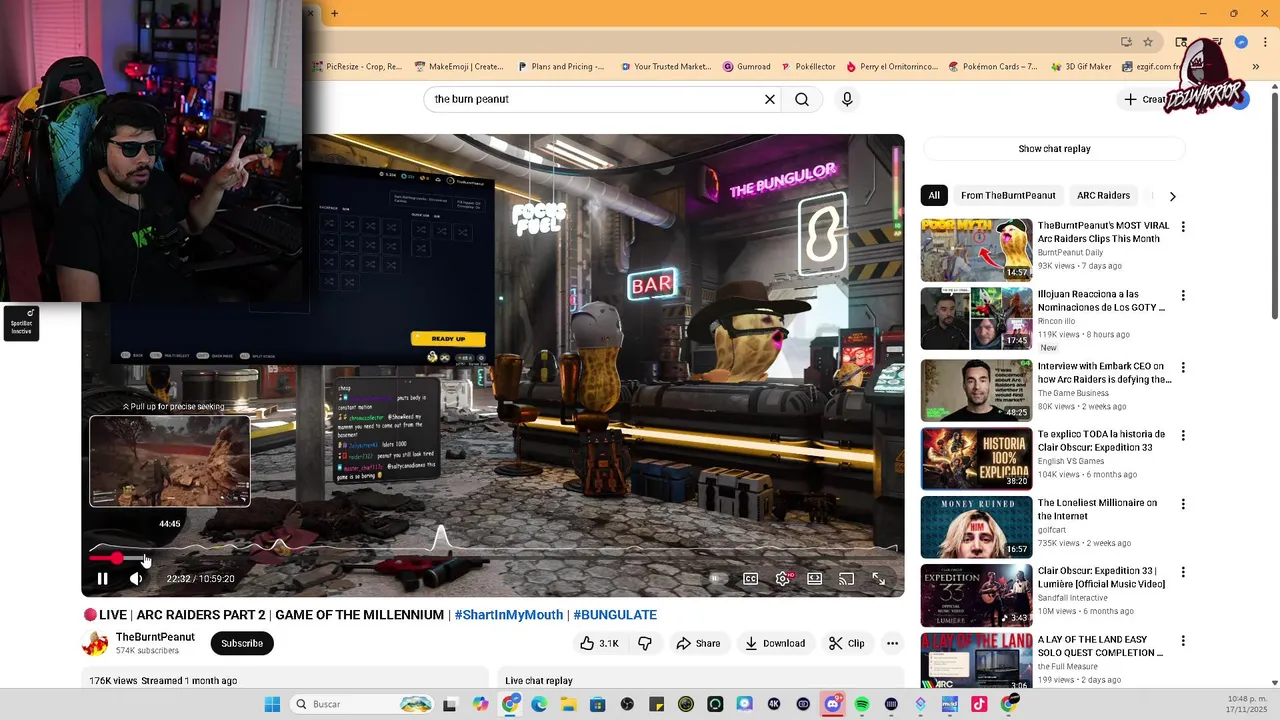Image resolution: width=1280 pixels, height=720 pixels.
Task: Start voice search with the microphone icon
Action: 847,99
